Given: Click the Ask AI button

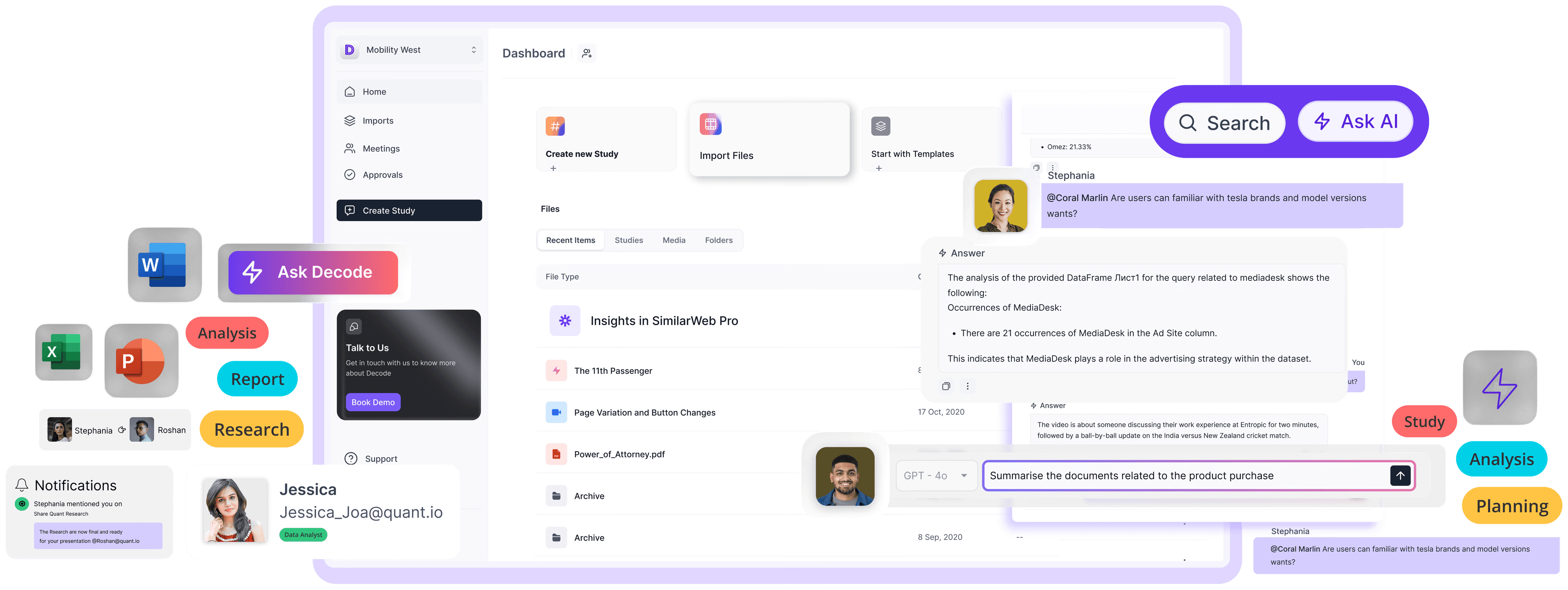Looking at the screenshot, I should pos(1355,122).
